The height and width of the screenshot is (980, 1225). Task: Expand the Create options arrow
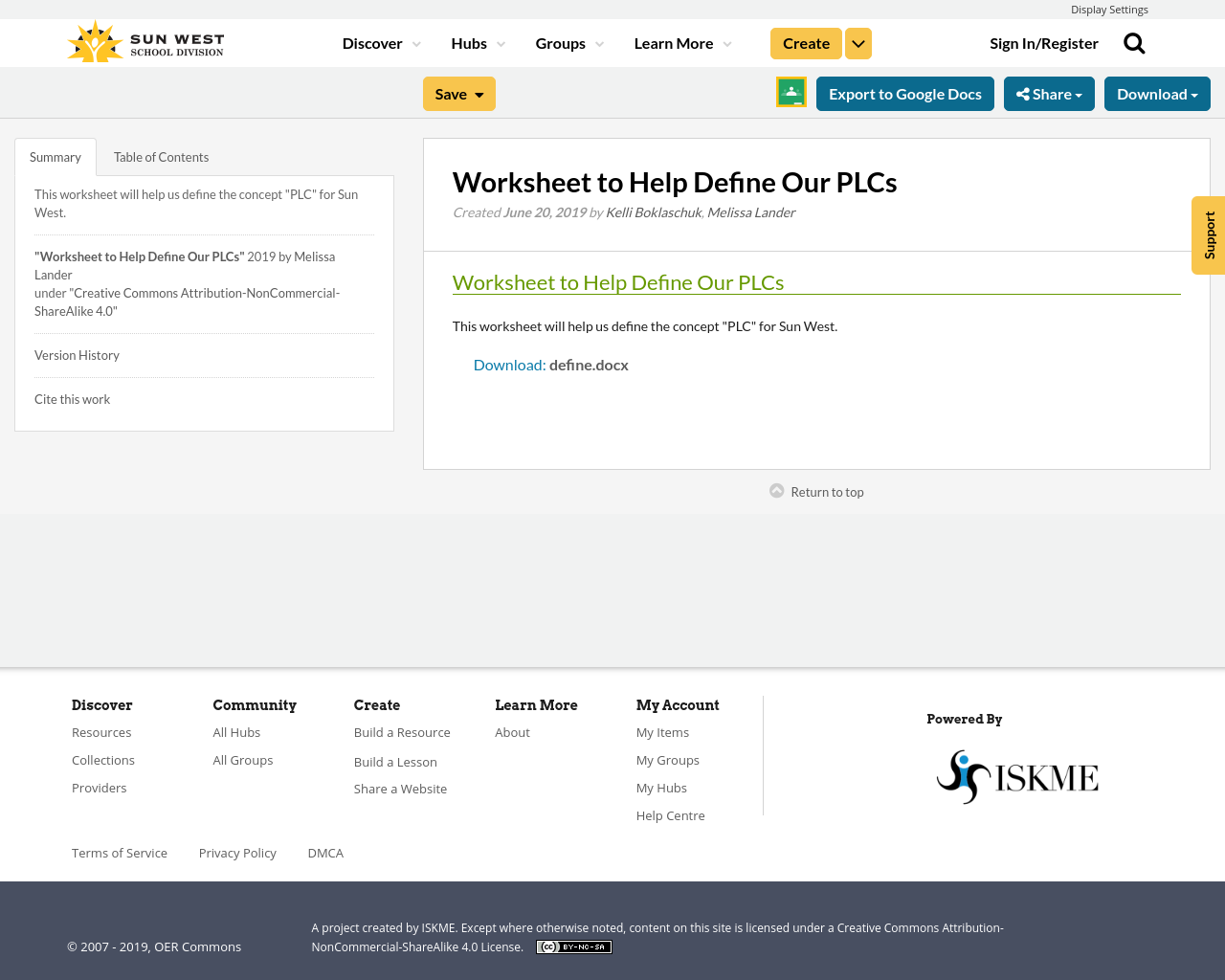[x=857, y=42]
